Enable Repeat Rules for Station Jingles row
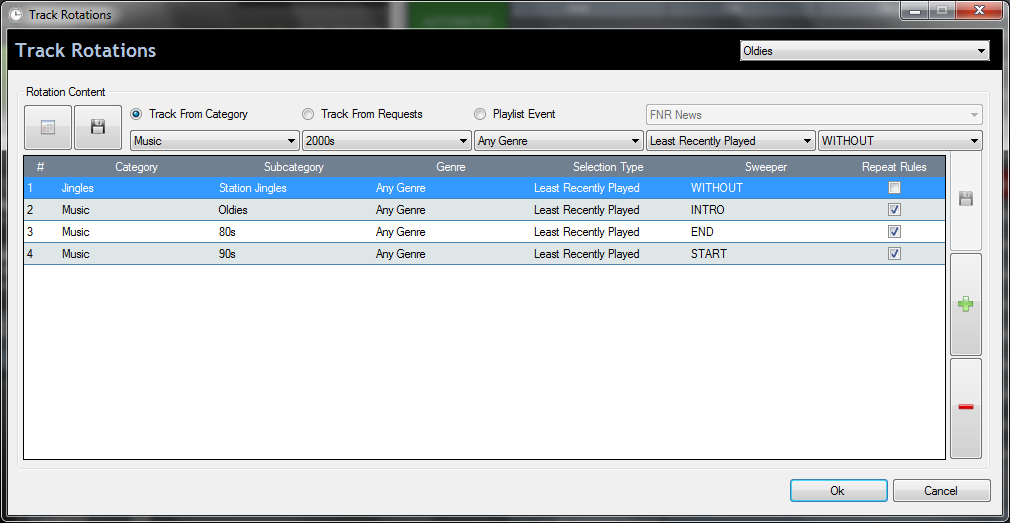The height and width of the screenshot is (523, 1010). pyautogui.click(x=894, y=188)
